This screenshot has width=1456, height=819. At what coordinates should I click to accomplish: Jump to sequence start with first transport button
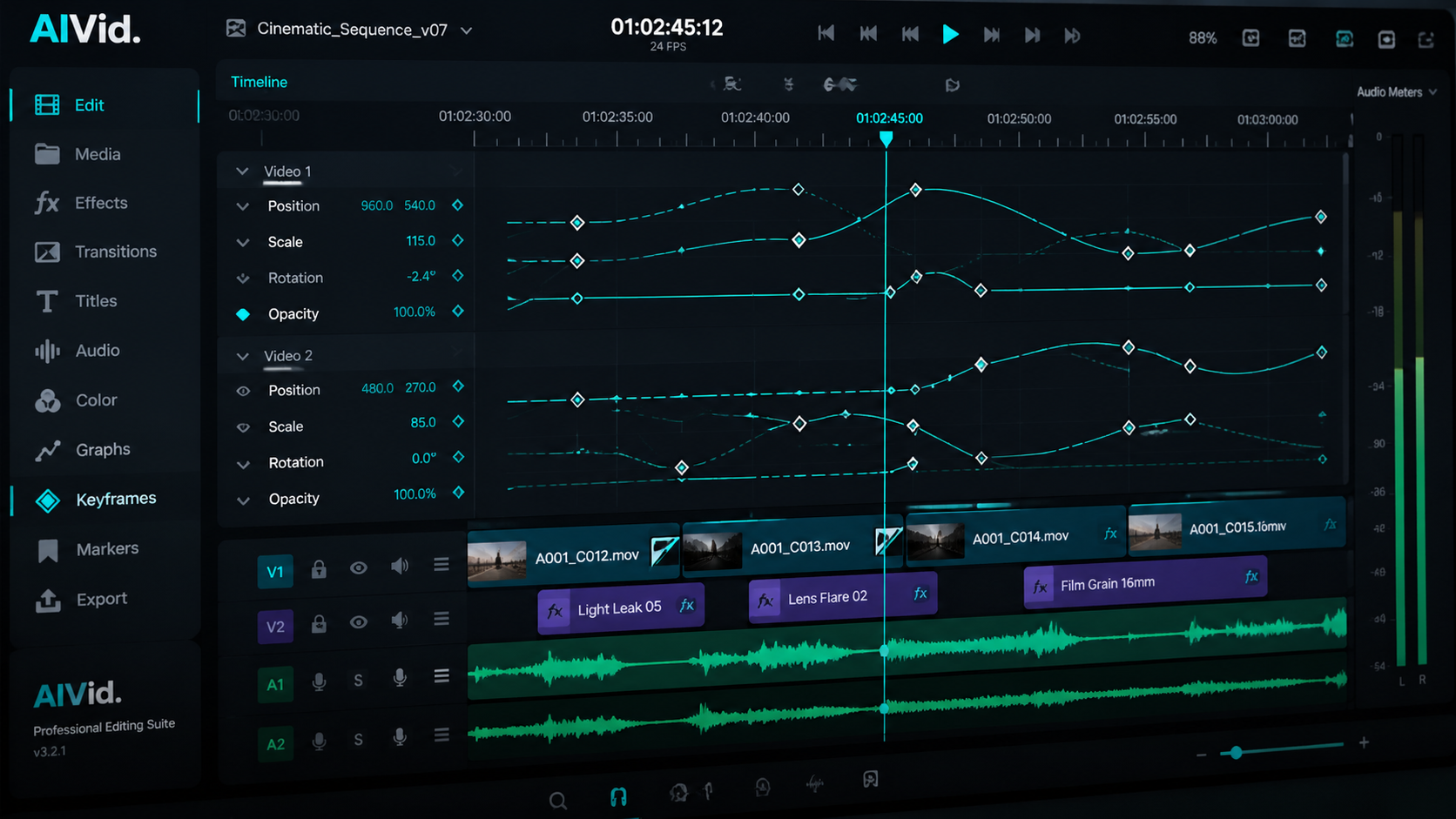pyautogui.click(x=826, y=33)
